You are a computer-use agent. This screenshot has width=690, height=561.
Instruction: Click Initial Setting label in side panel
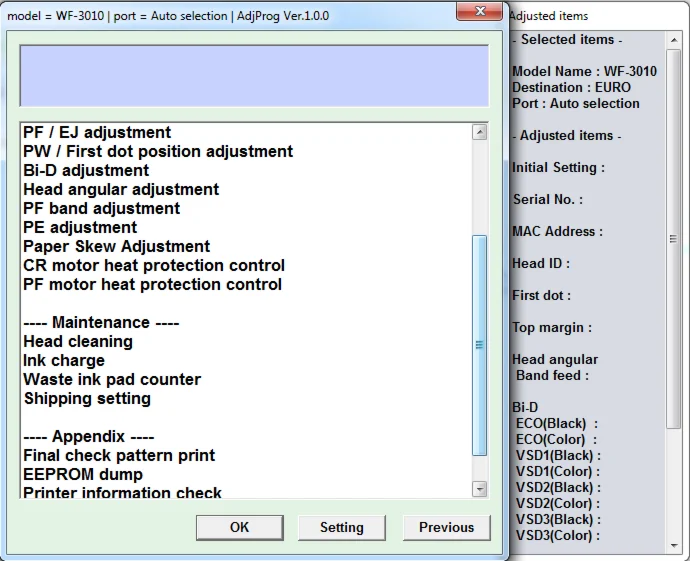click(558, 168)
